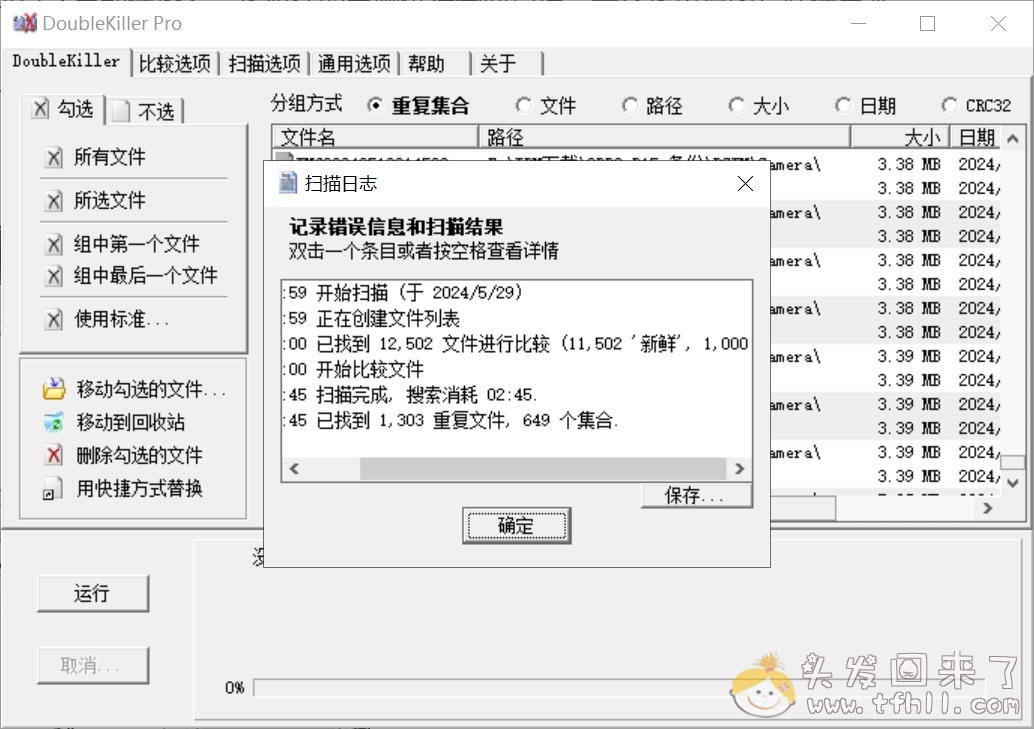Click the checkmark icon beside 使用标准...
Viewport: 1034px width, 729px height.
point(54,320)
